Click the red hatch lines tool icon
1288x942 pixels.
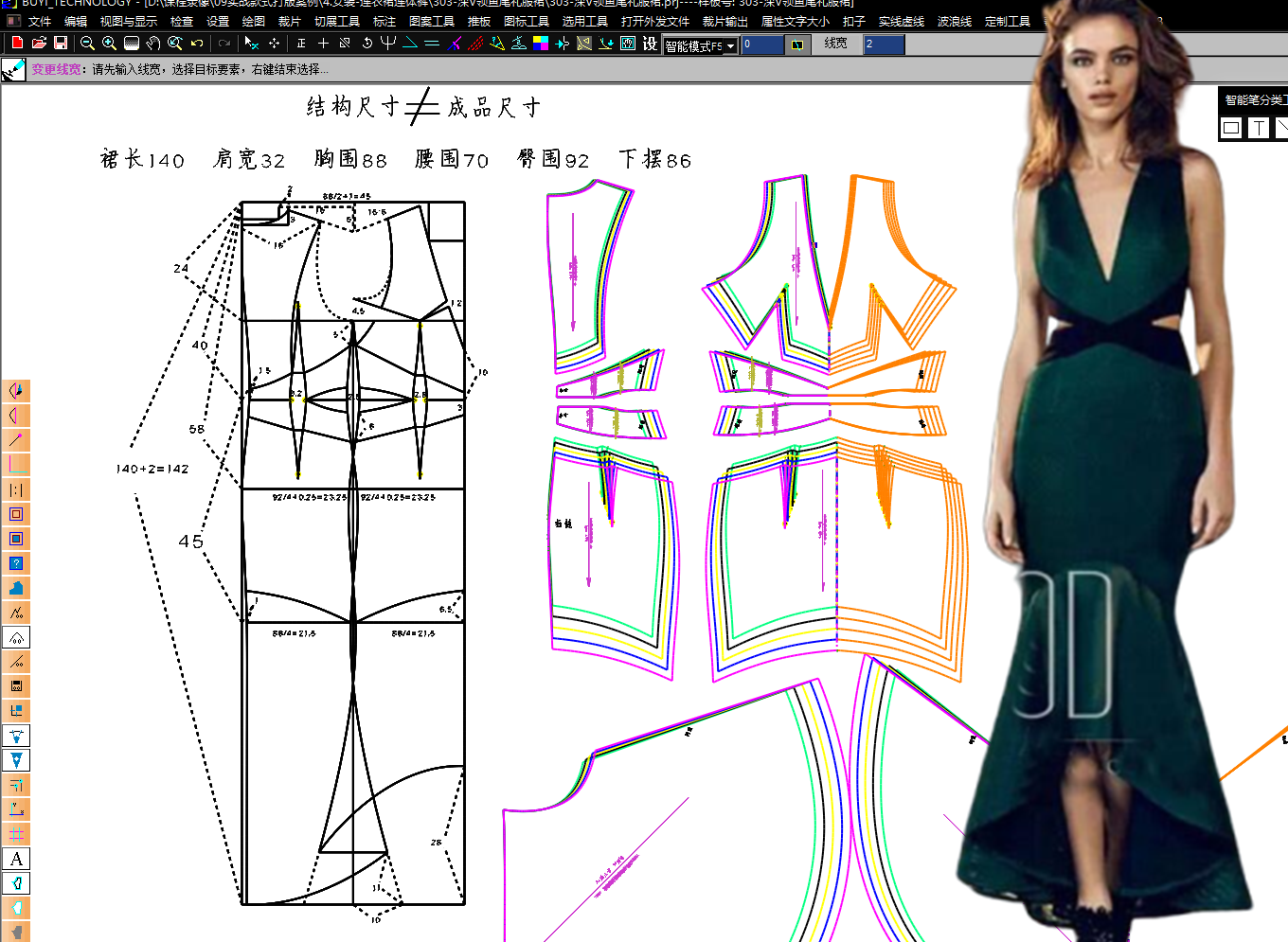(475, 44)
